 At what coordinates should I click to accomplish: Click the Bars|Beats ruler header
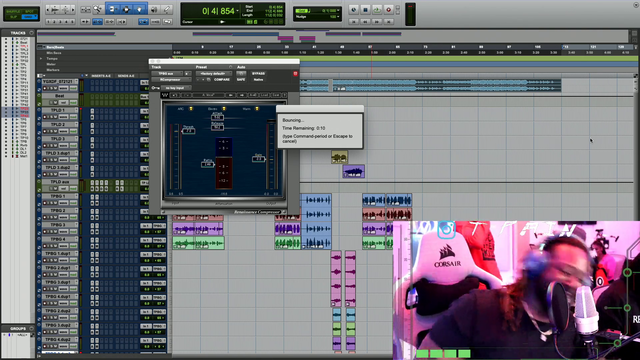56,47
